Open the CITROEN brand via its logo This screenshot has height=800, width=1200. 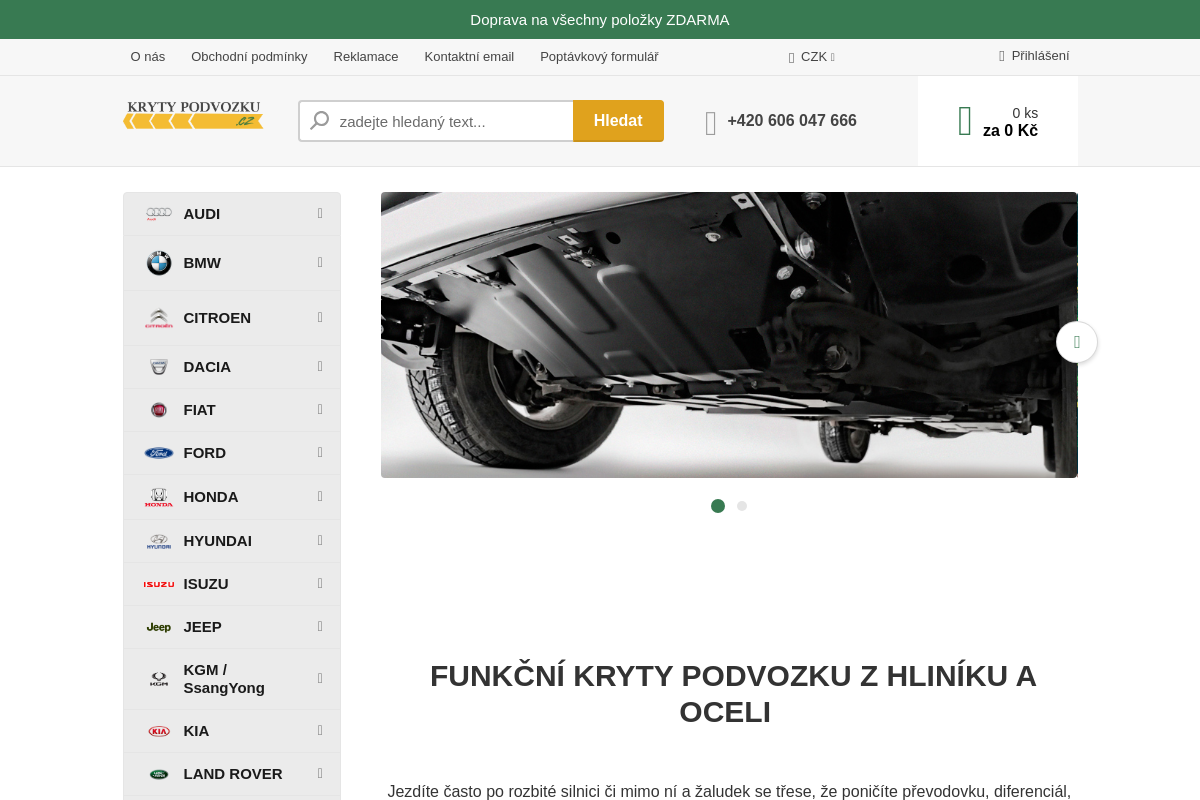(x=159, y=318)
